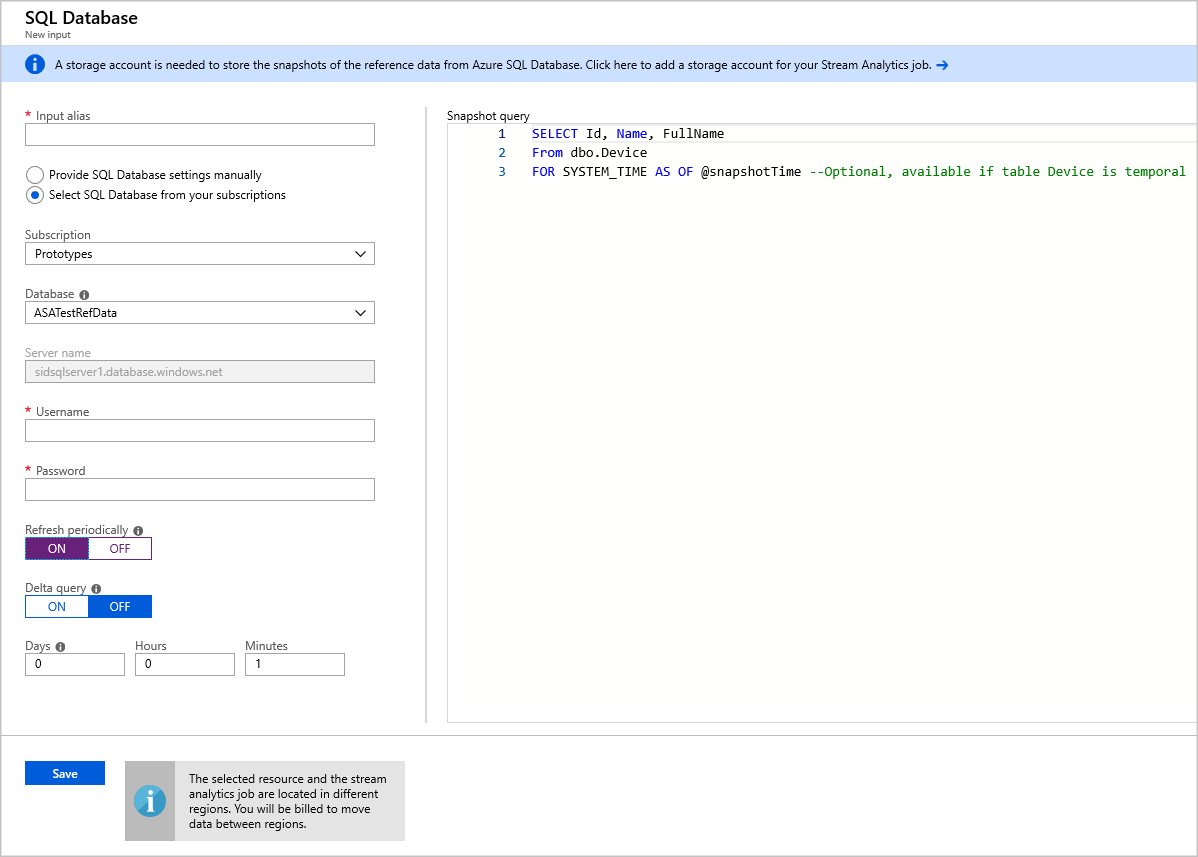This screenshot has height=857, width=1198.
Task: Click the Username field
Action: (199, 430)
